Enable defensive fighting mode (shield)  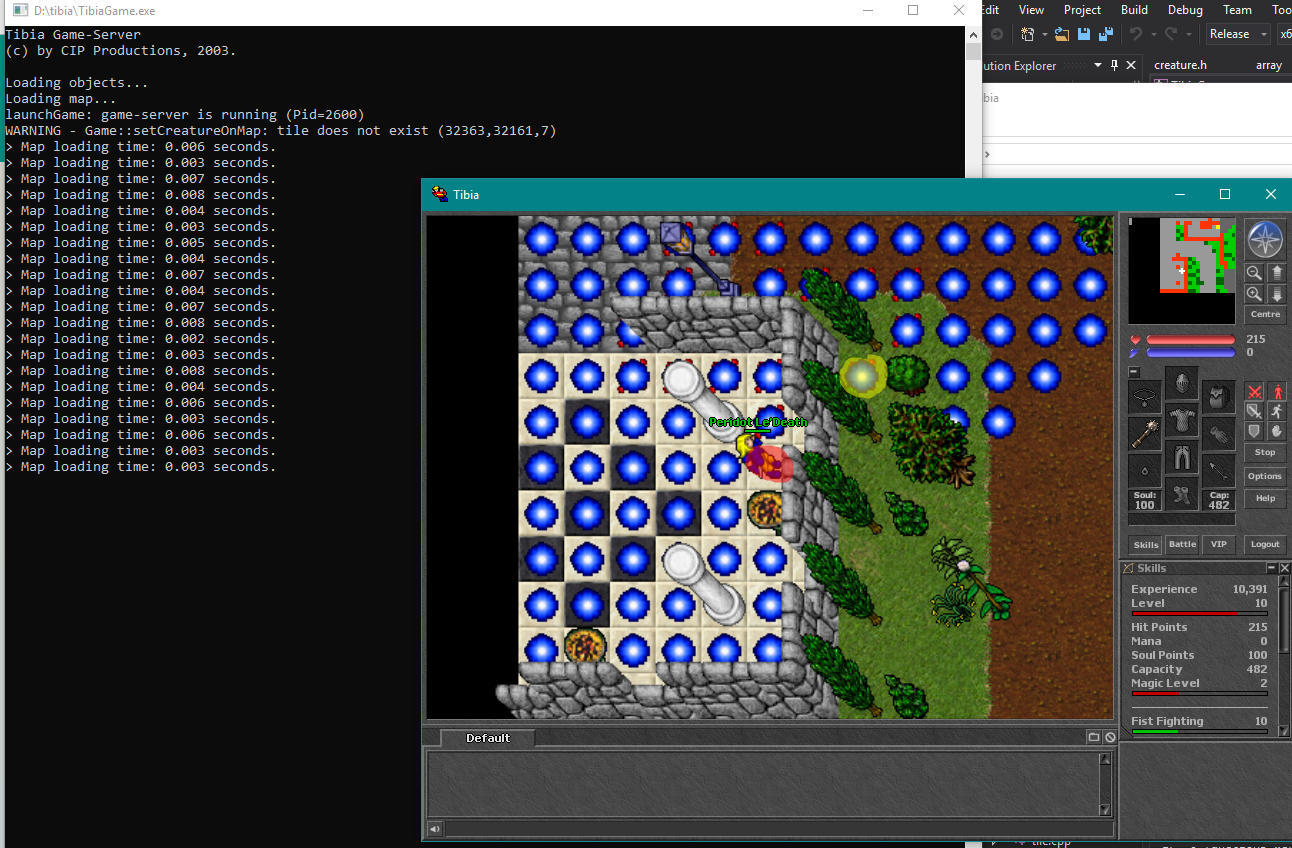point(1254,431)
